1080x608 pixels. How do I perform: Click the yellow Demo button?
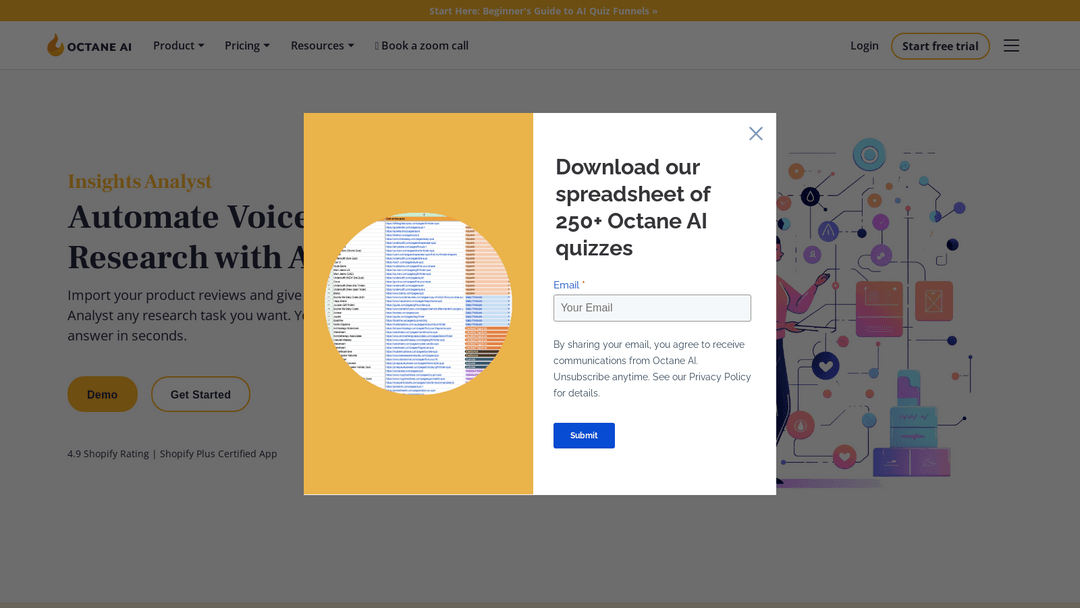pos(102,395)
